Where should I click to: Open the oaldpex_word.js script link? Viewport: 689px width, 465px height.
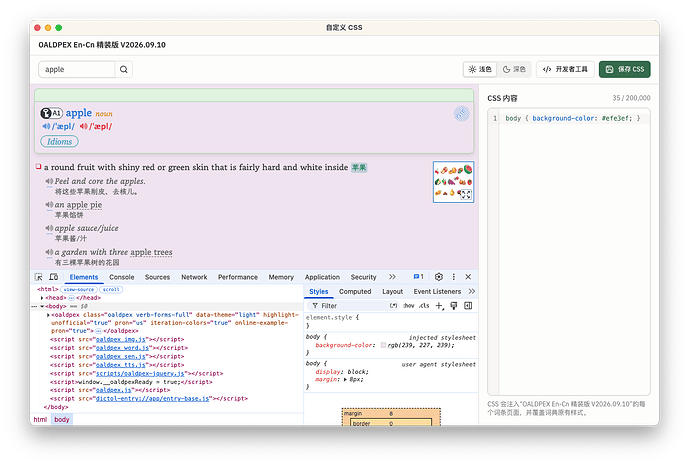[122, 348]
